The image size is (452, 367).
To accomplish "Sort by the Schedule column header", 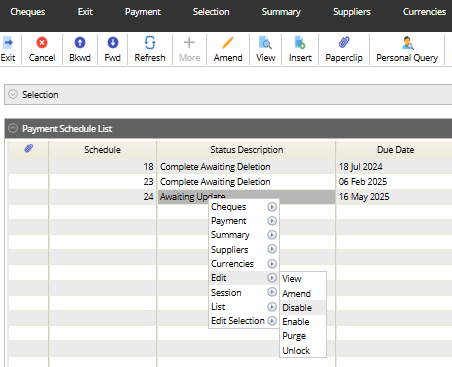I will pos(102,150).
